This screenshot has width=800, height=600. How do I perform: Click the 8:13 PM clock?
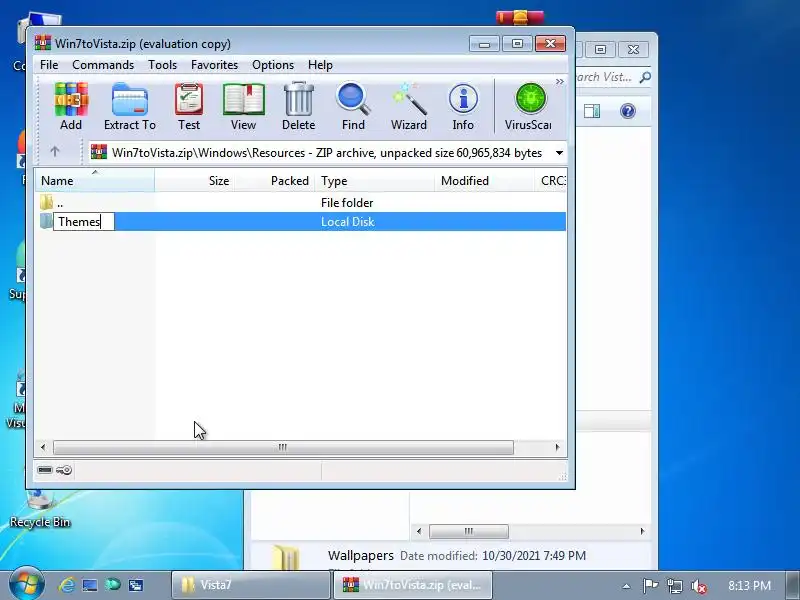(x=749, y=585)
